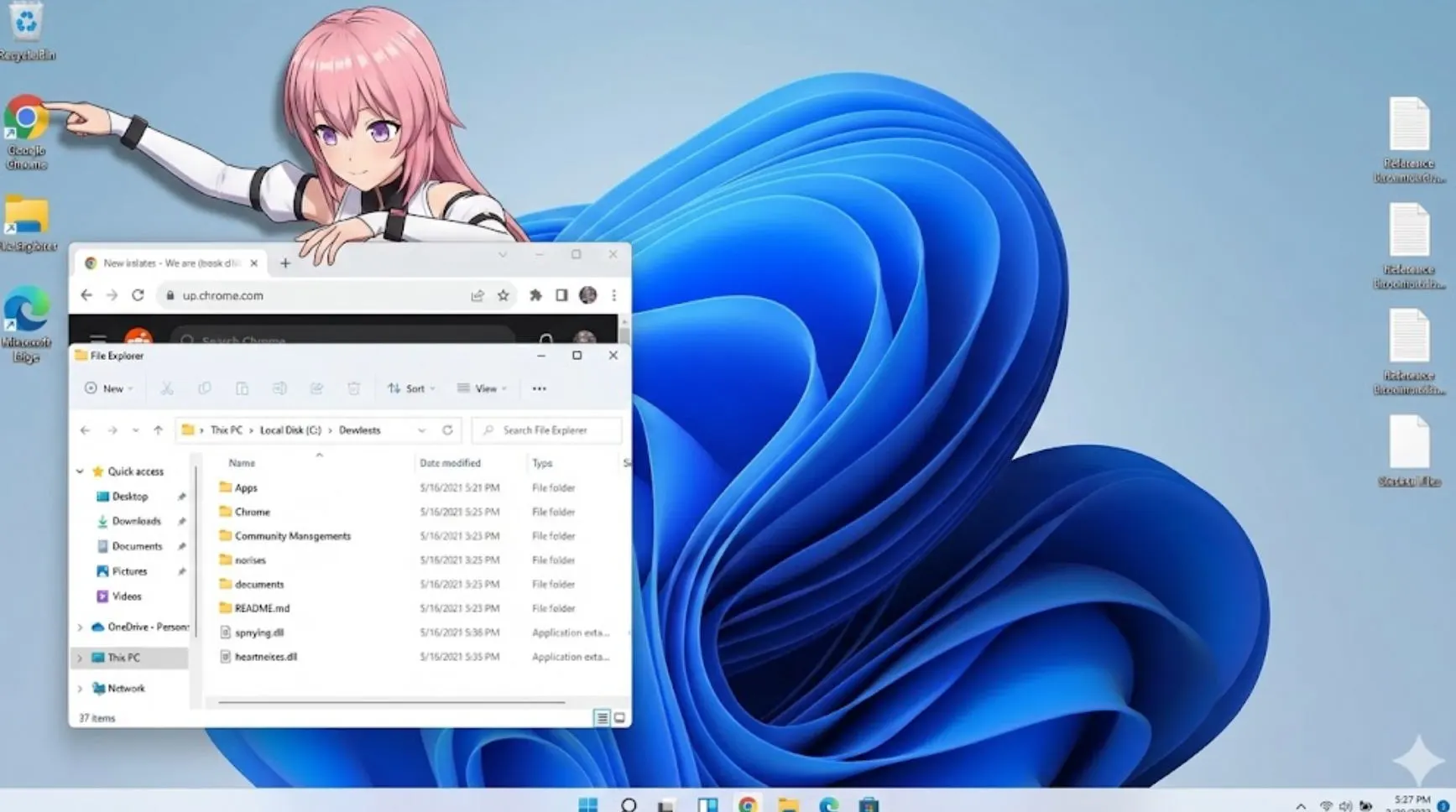The width and height of the screenshot is (1456, 812).
Task: Bookmark the page with Chrome's star icon
Action: [x=503, y=295]
